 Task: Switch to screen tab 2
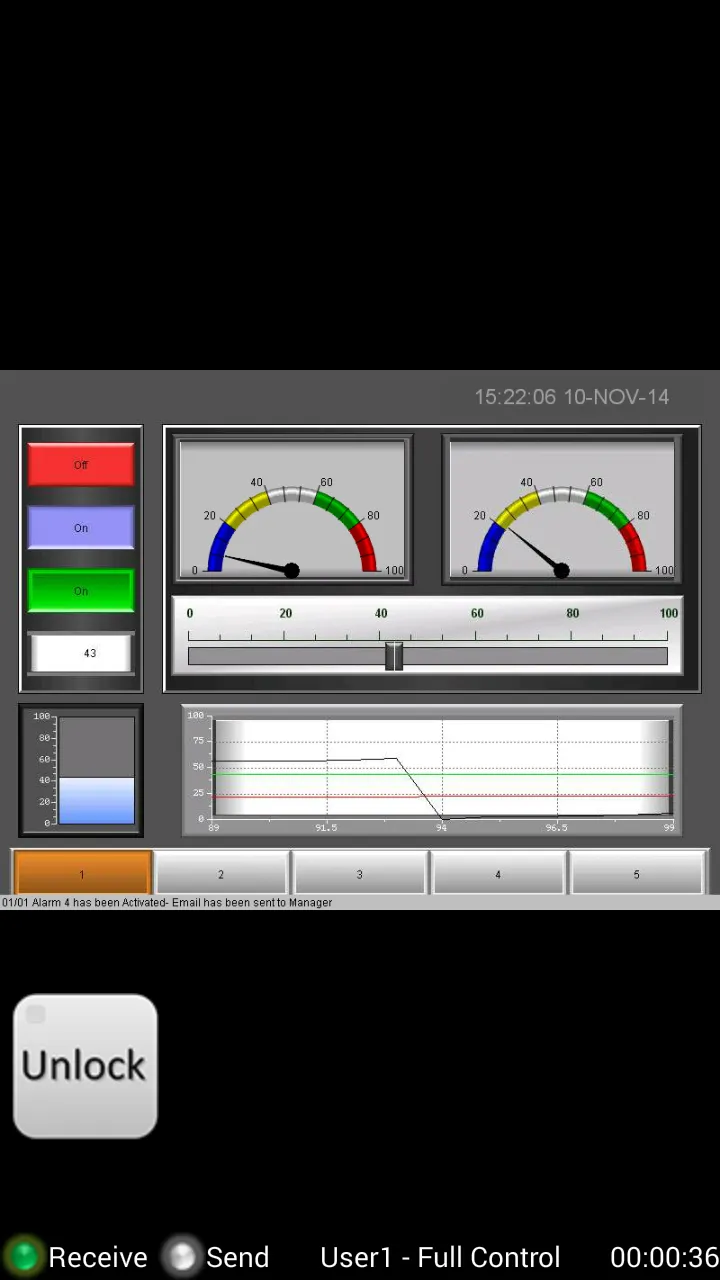[221, 874]
